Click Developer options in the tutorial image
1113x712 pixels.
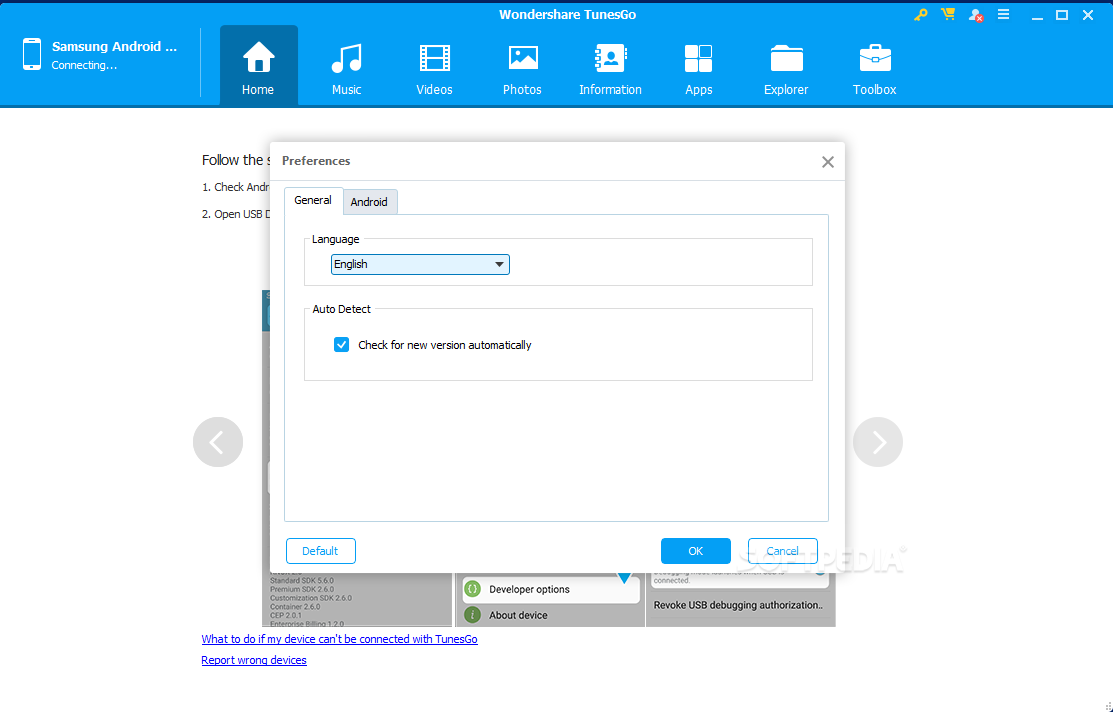[551, 589]
